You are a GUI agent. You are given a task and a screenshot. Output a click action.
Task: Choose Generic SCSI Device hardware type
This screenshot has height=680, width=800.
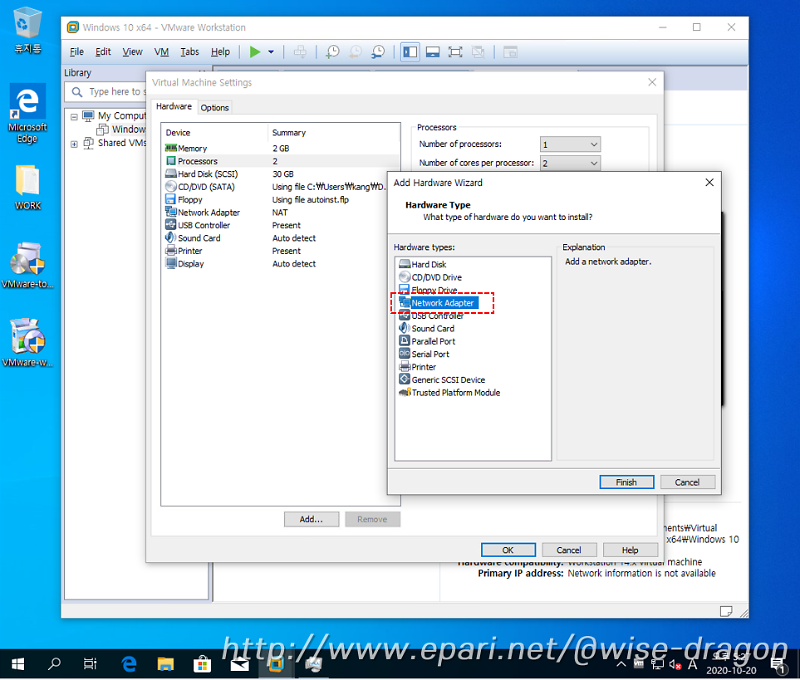click(442, 380)
